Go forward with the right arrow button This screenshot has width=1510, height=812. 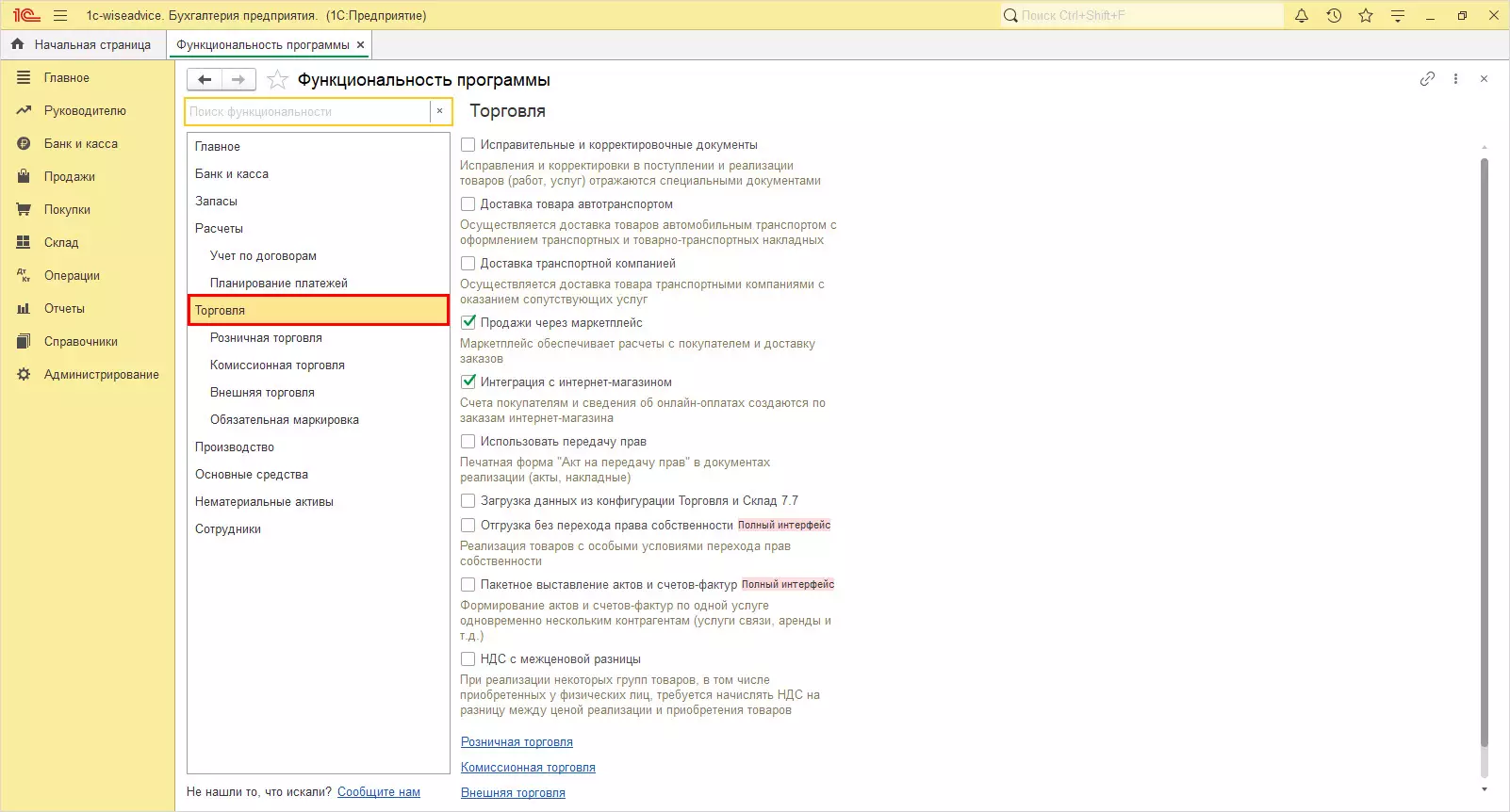(238, 80)
